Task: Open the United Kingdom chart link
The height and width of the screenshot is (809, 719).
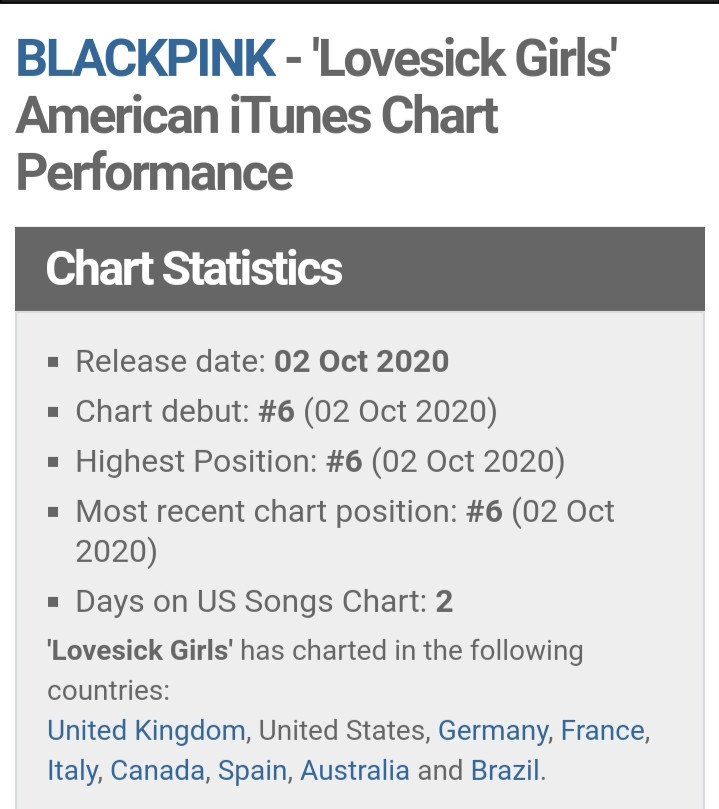Action: click(x=146, y=730)
